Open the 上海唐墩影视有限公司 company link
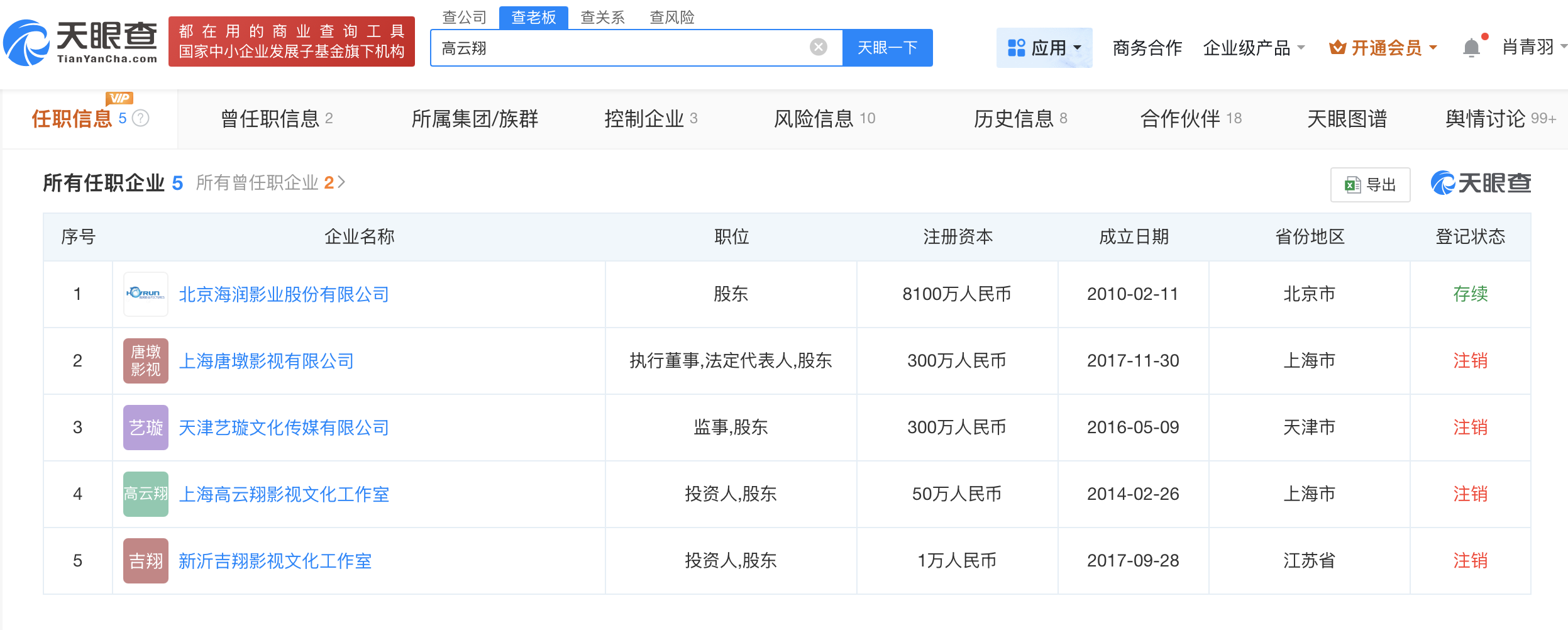Screen dimensions: 1568x630 [267, 361]
